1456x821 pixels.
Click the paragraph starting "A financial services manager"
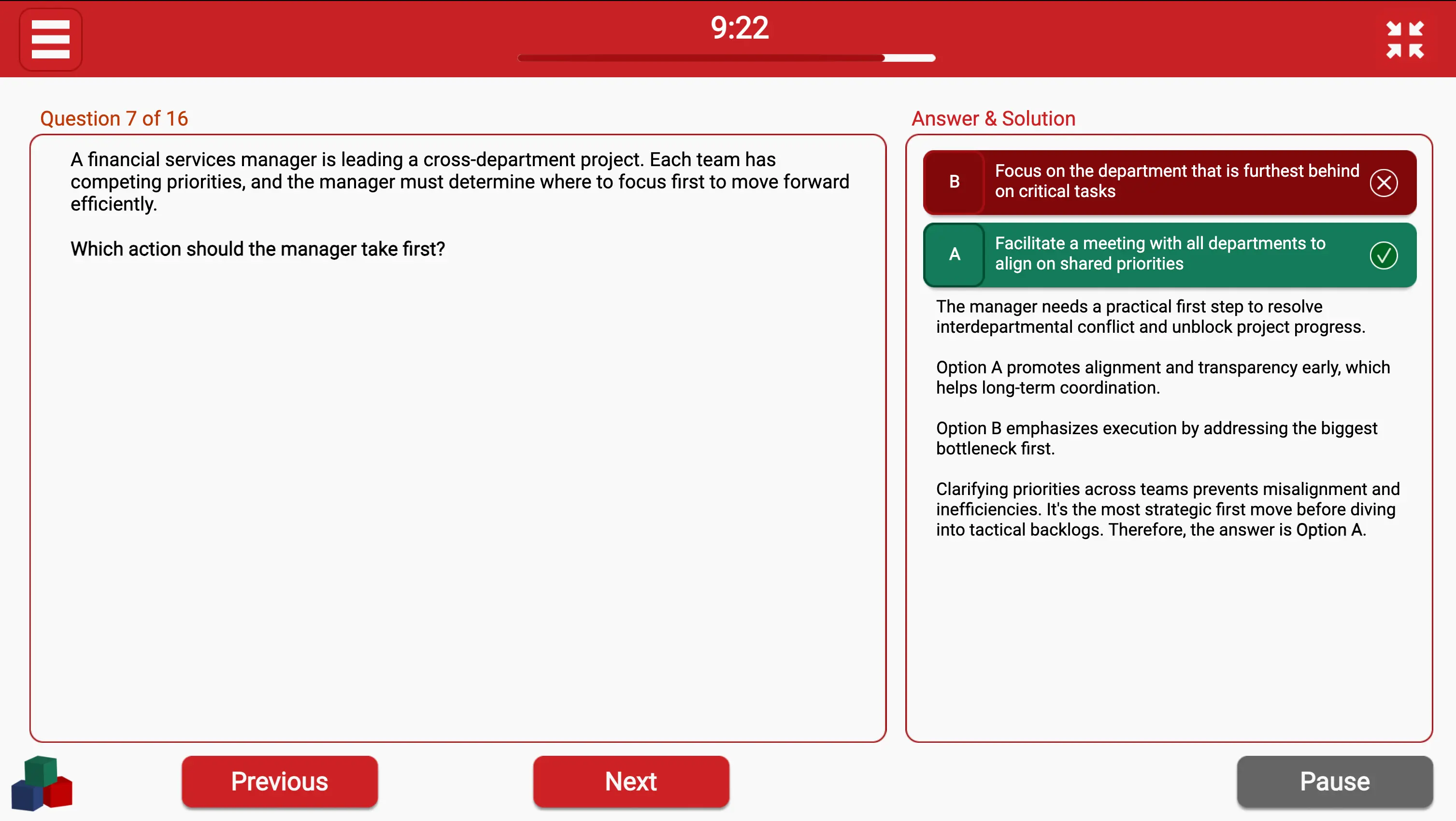(x=459, y=182)
